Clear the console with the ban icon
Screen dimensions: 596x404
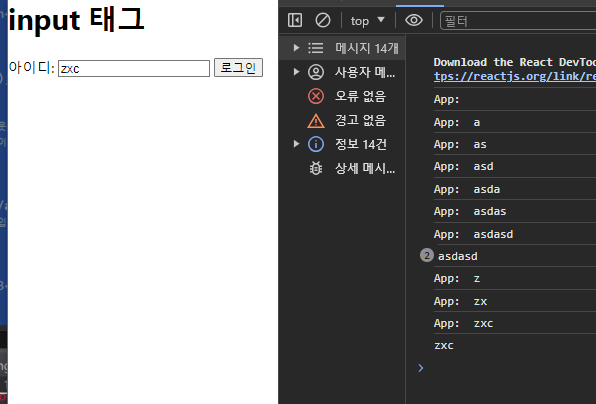pos(323,20)
